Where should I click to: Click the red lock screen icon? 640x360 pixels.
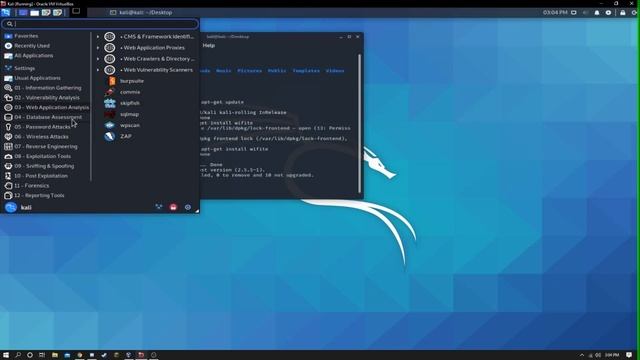[x=173, y=207]
